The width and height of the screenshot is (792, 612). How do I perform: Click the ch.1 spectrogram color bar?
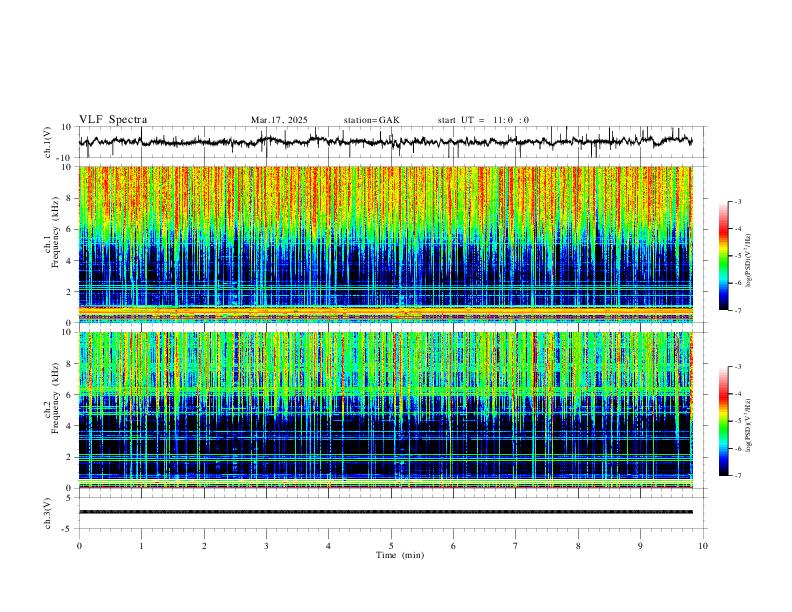coord(723,256)
